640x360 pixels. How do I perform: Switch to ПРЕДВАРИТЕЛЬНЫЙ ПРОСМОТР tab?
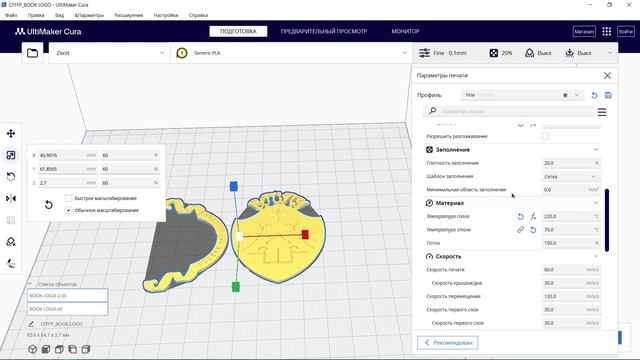tap(324, 31)
